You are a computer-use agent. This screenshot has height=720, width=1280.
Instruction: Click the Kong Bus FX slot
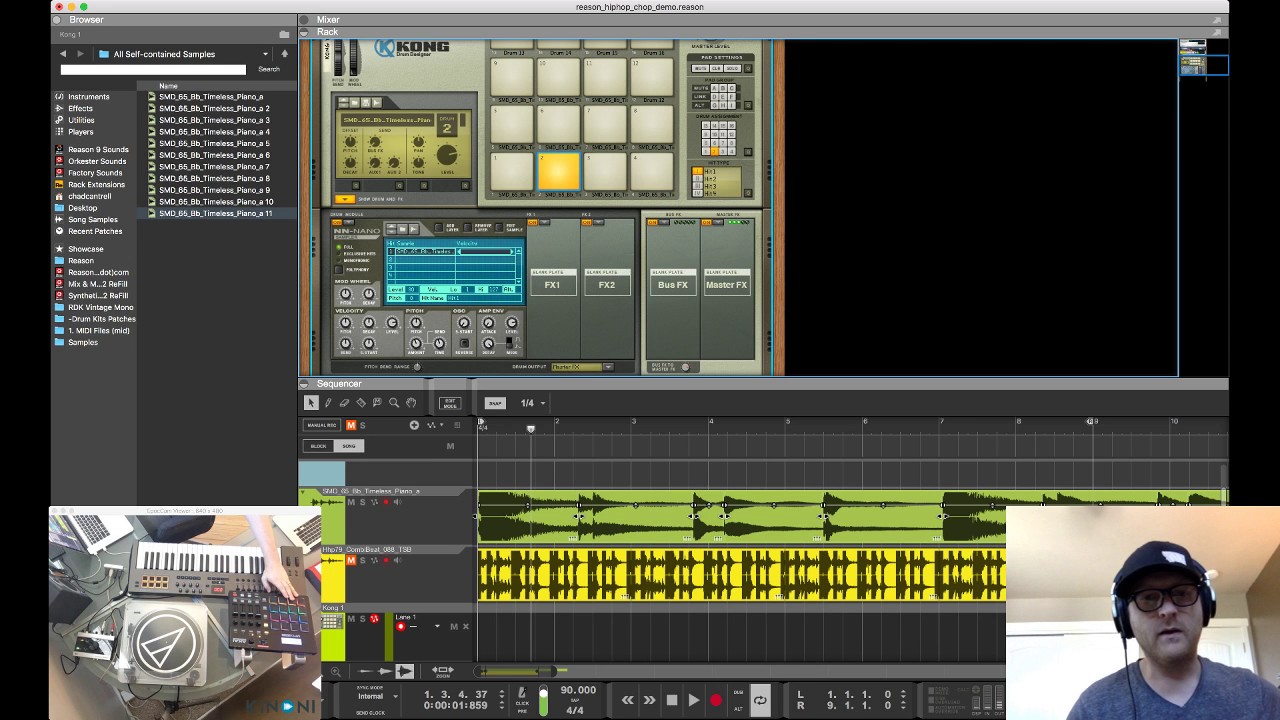[673, 285]
